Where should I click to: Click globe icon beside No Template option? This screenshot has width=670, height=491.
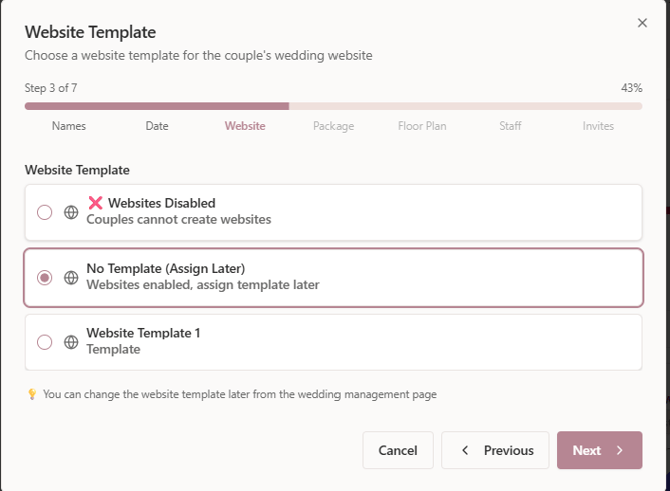[x=71, y=277]
